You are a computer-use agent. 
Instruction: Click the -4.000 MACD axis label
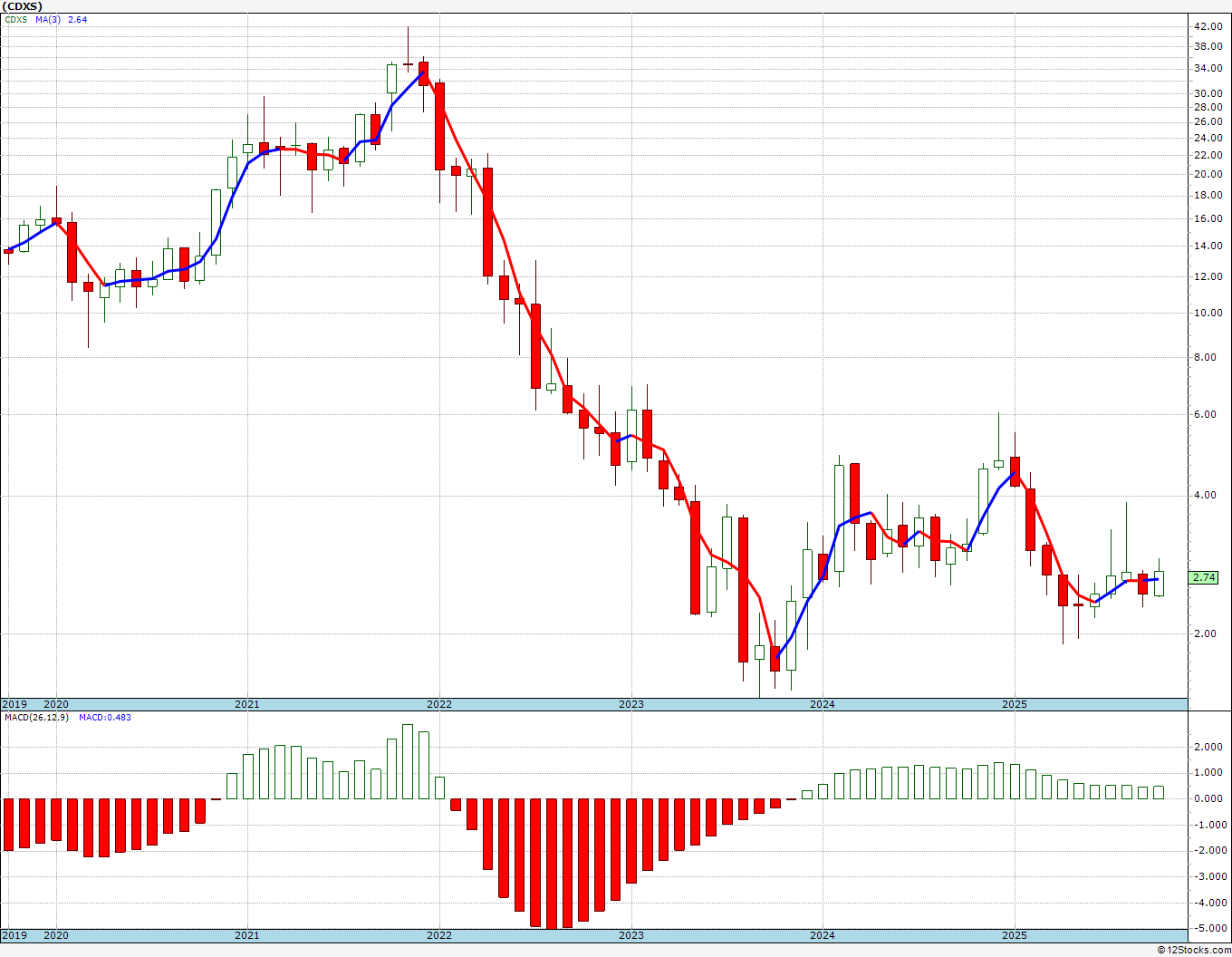[1209, 904]
